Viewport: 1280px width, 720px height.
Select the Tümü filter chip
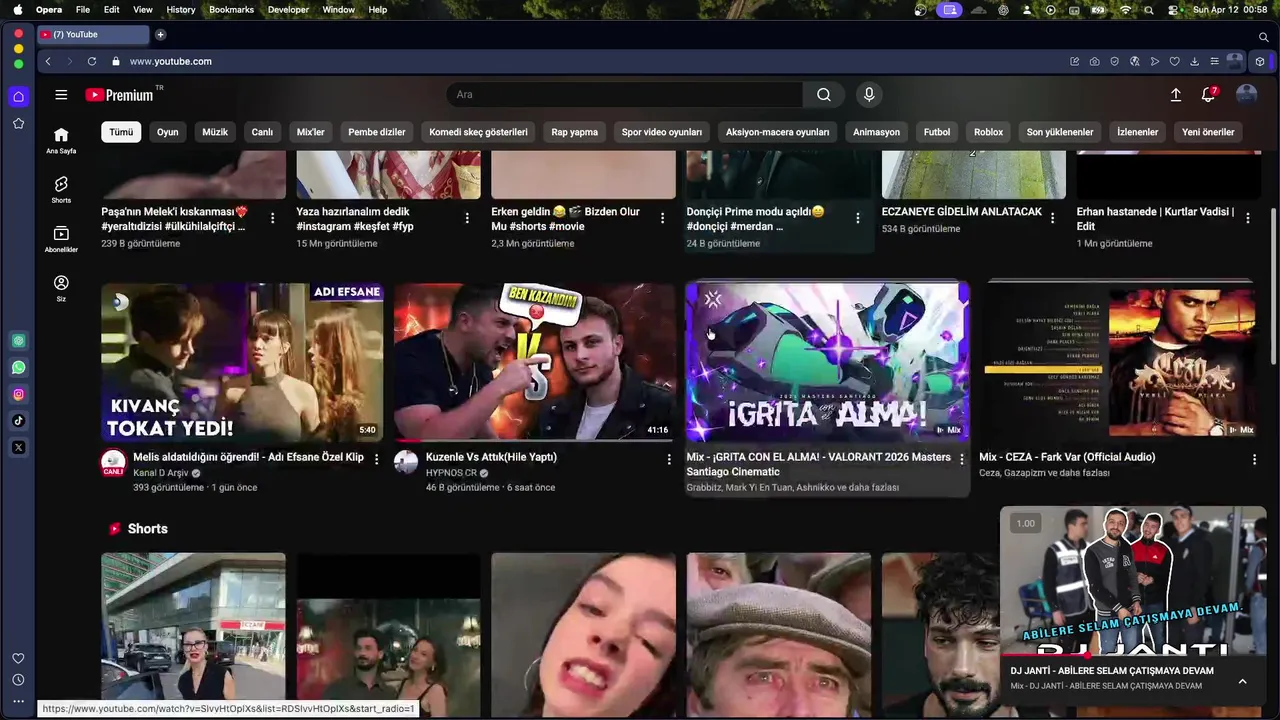tap(121, 132)
